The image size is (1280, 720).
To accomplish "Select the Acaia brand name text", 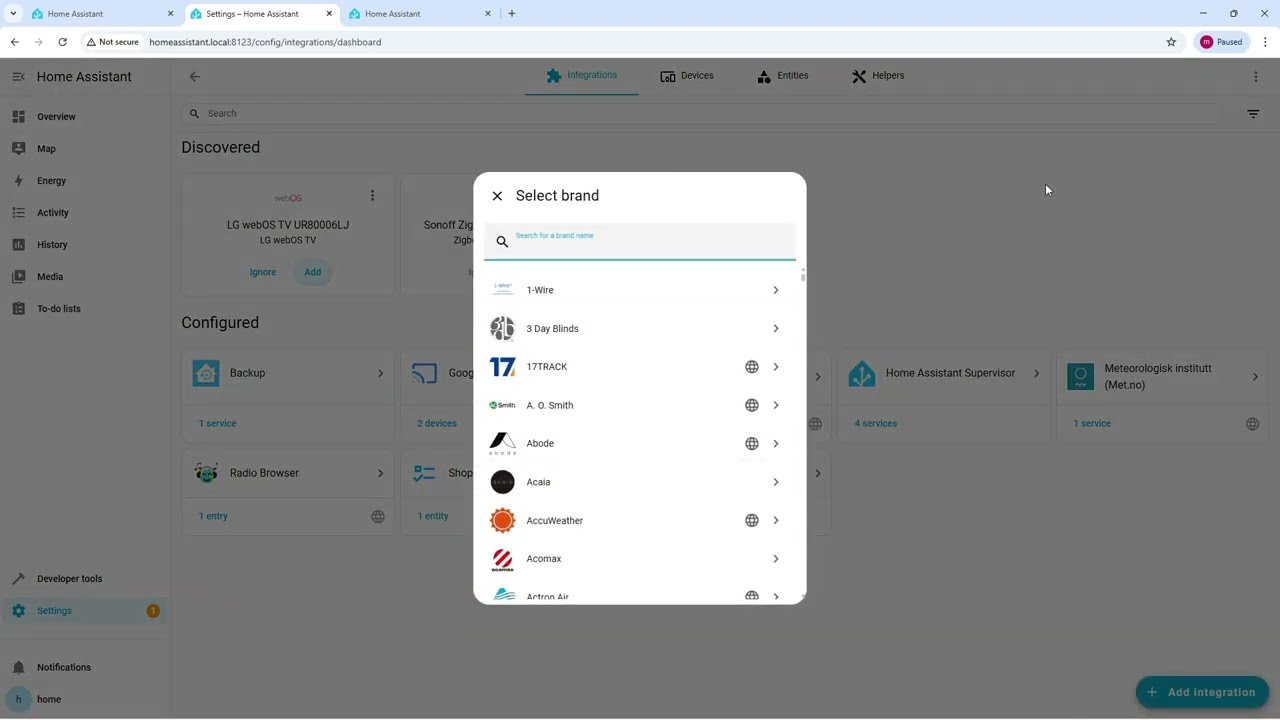I will [538, 482].
